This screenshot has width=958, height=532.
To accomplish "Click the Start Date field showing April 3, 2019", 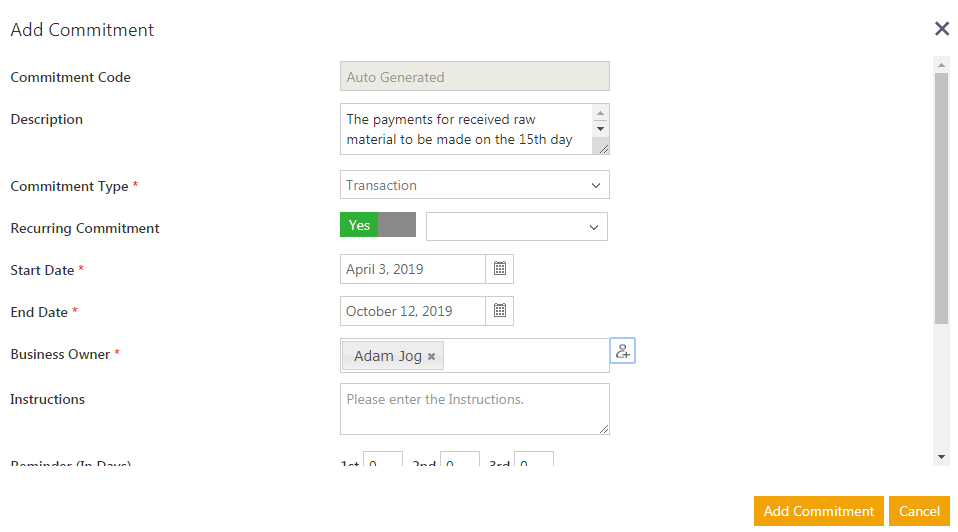I will [x=413, y=269].
